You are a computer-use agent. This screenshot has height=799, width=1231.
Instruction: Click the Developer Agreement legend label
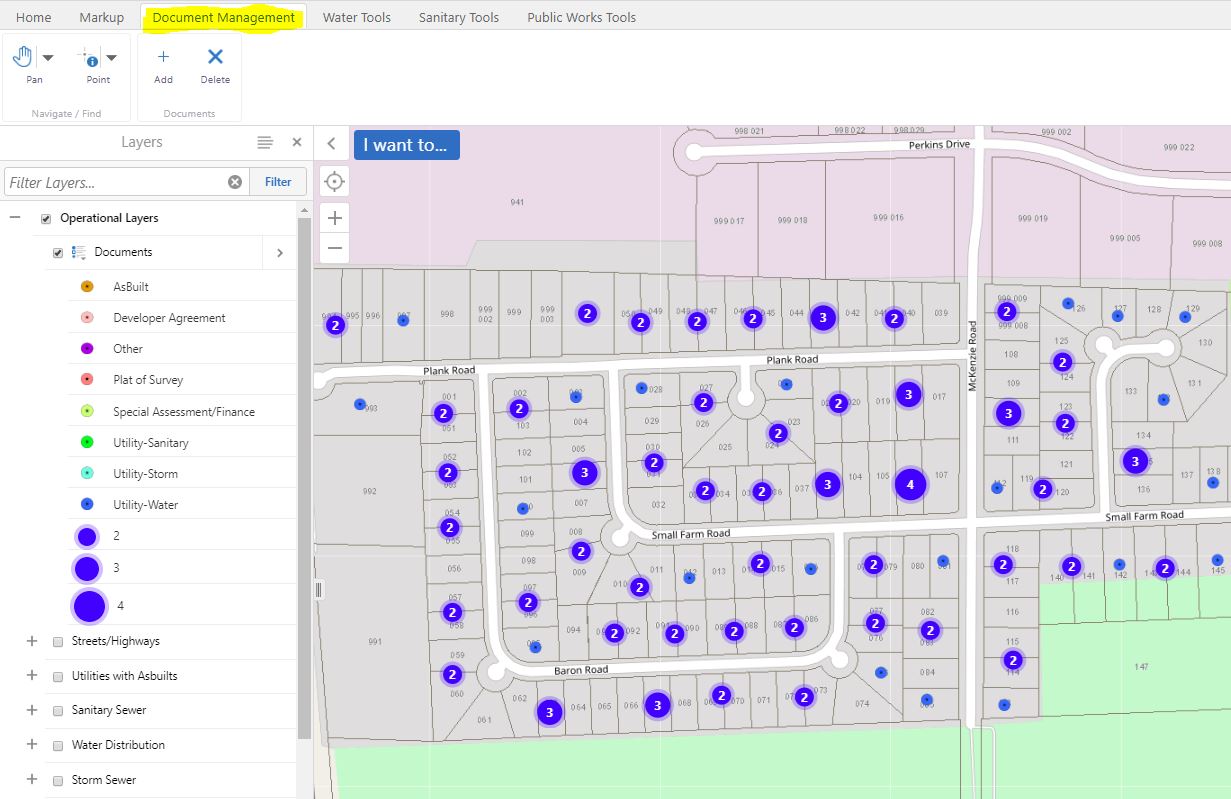click(169, 318)
